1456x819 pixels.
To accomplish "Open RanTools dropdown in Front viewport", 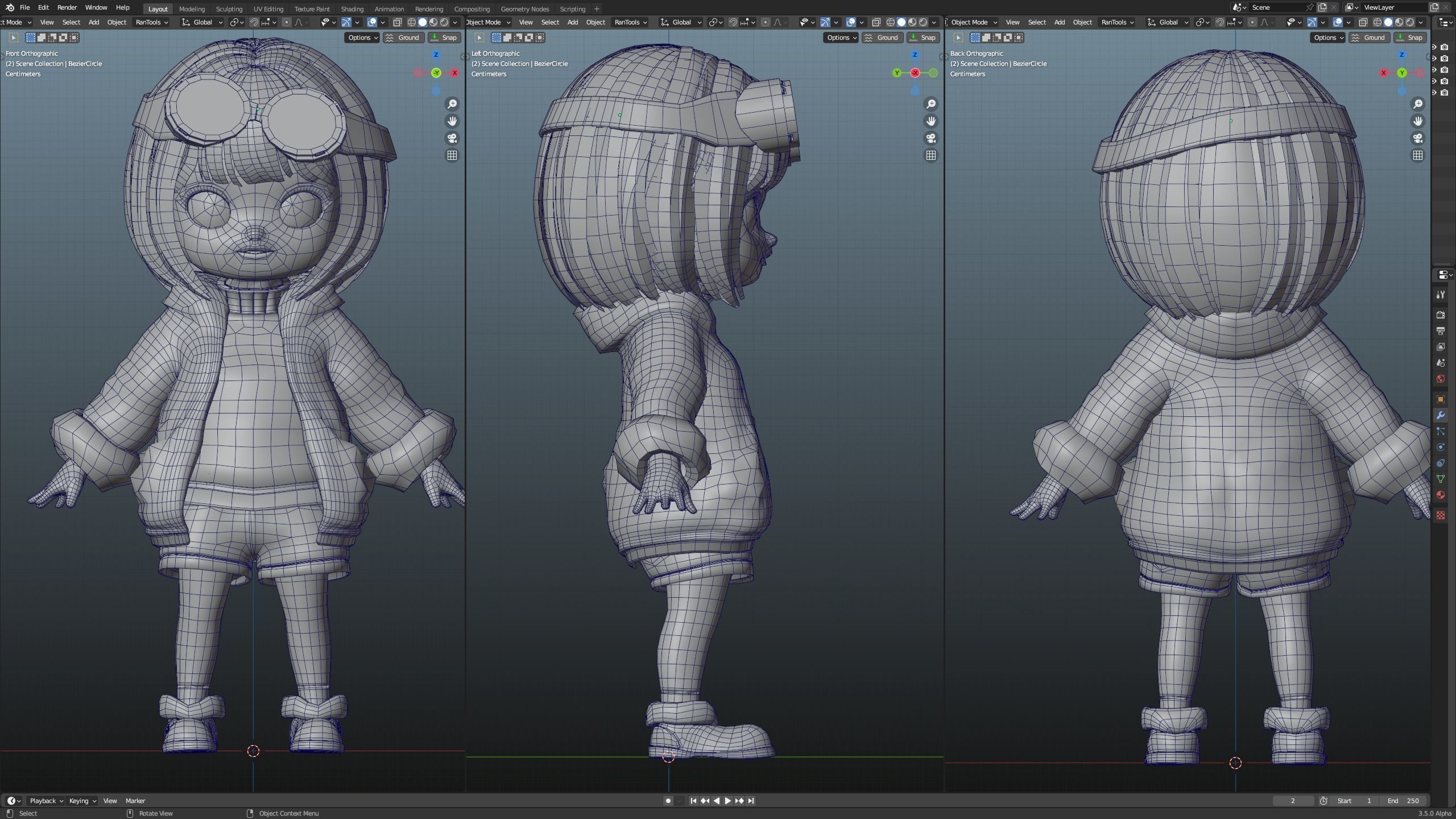I will [152, 22].
